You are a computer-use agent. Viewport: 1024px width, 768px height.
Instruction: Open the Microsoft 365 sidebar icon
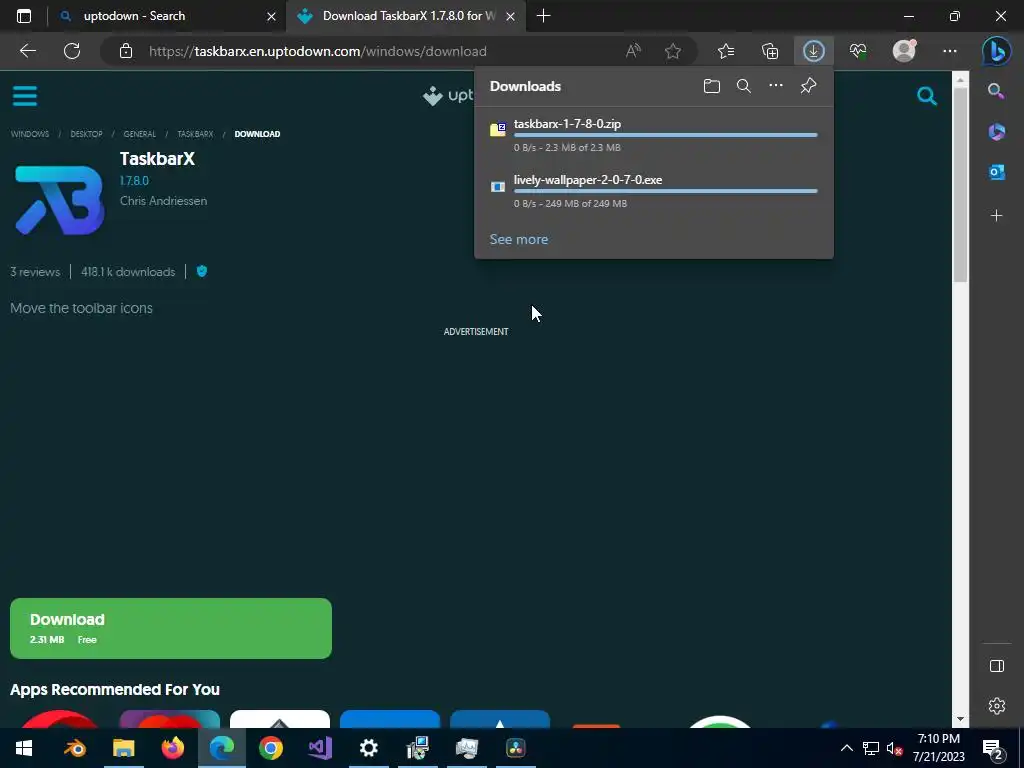tap(997, 132)
